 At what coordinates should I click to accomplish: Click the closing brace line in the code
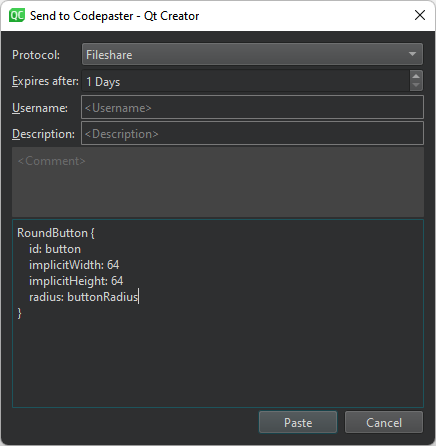point(19,313)
